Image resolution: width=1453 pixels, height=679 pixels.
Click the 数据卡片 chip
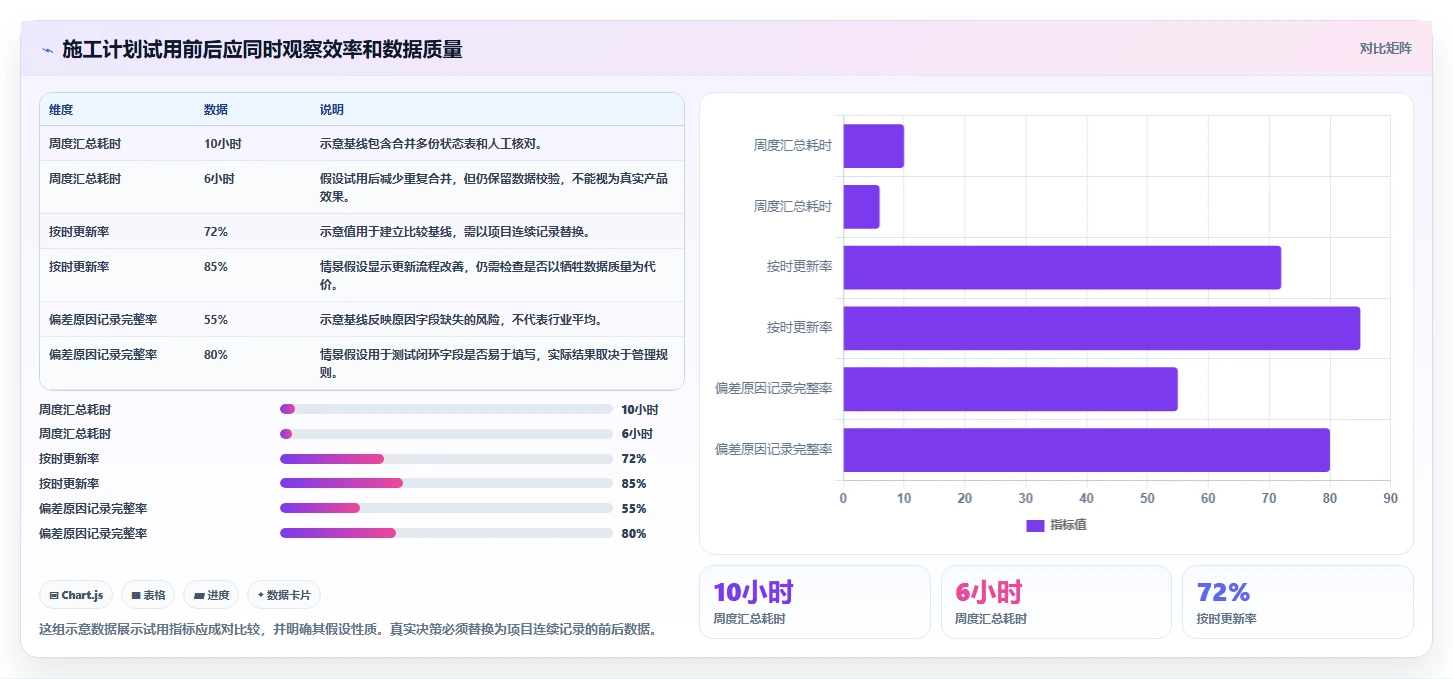pos(284,595)
